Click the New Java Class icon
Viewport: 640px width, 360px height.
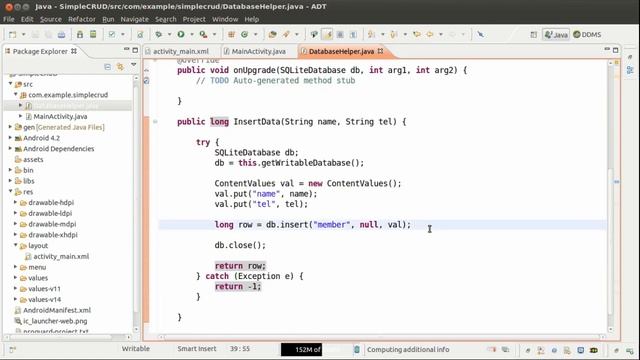tap(245, 35)
